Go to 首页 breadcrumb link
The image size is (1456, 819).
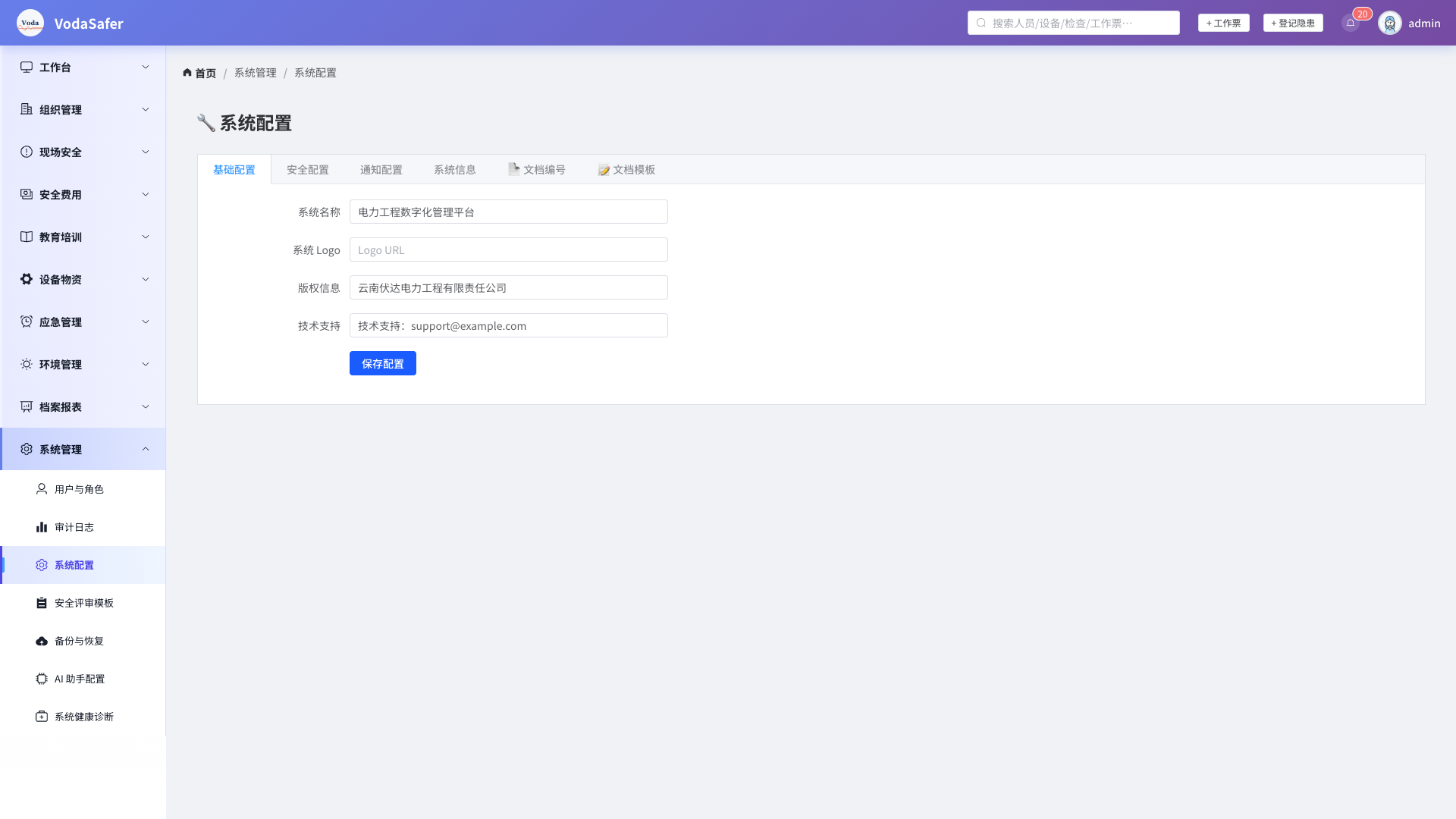tap(199, 73)
